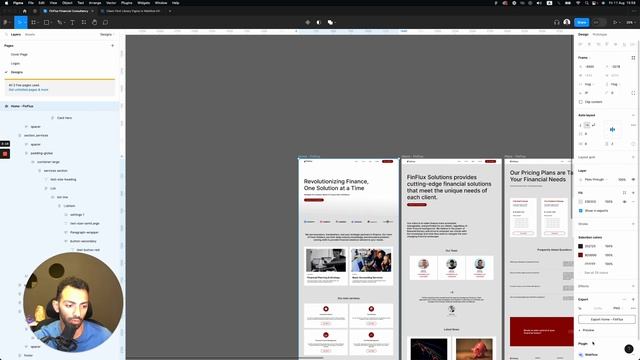Select the Move tool in toolbar
The image size is (640, 360).
point(20,22)
